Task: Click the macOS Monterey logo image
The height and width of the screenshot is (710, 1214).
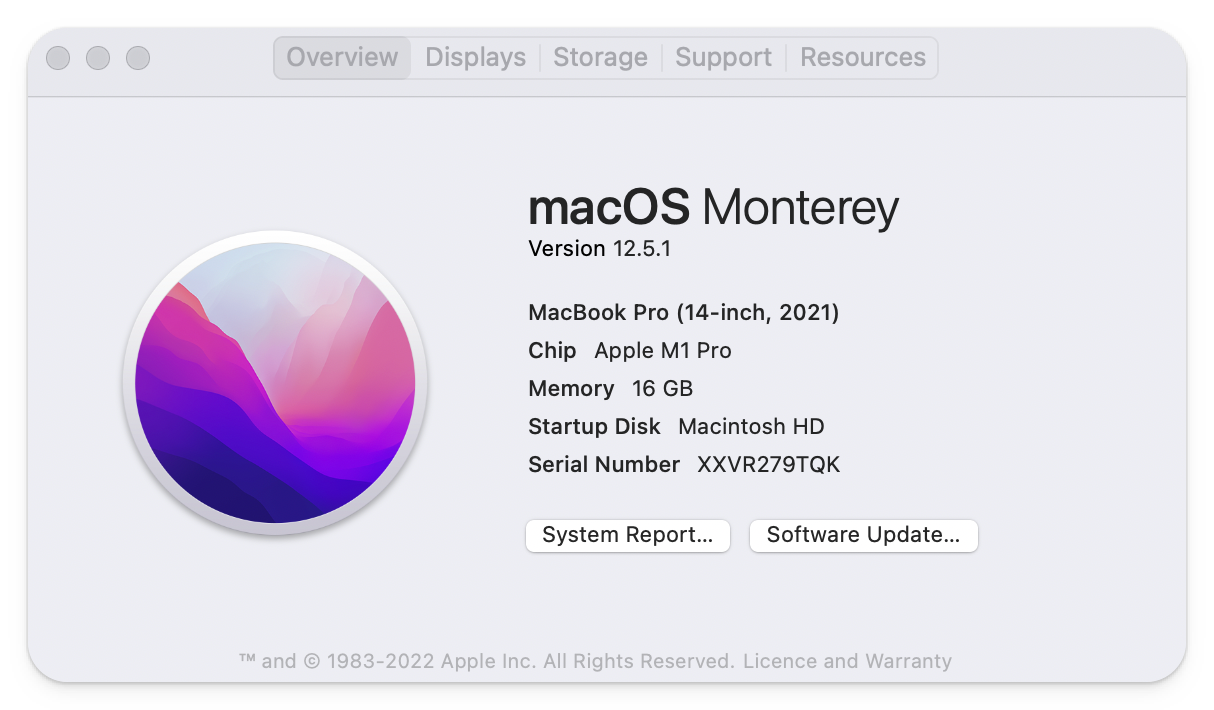Action: (277, 380)
